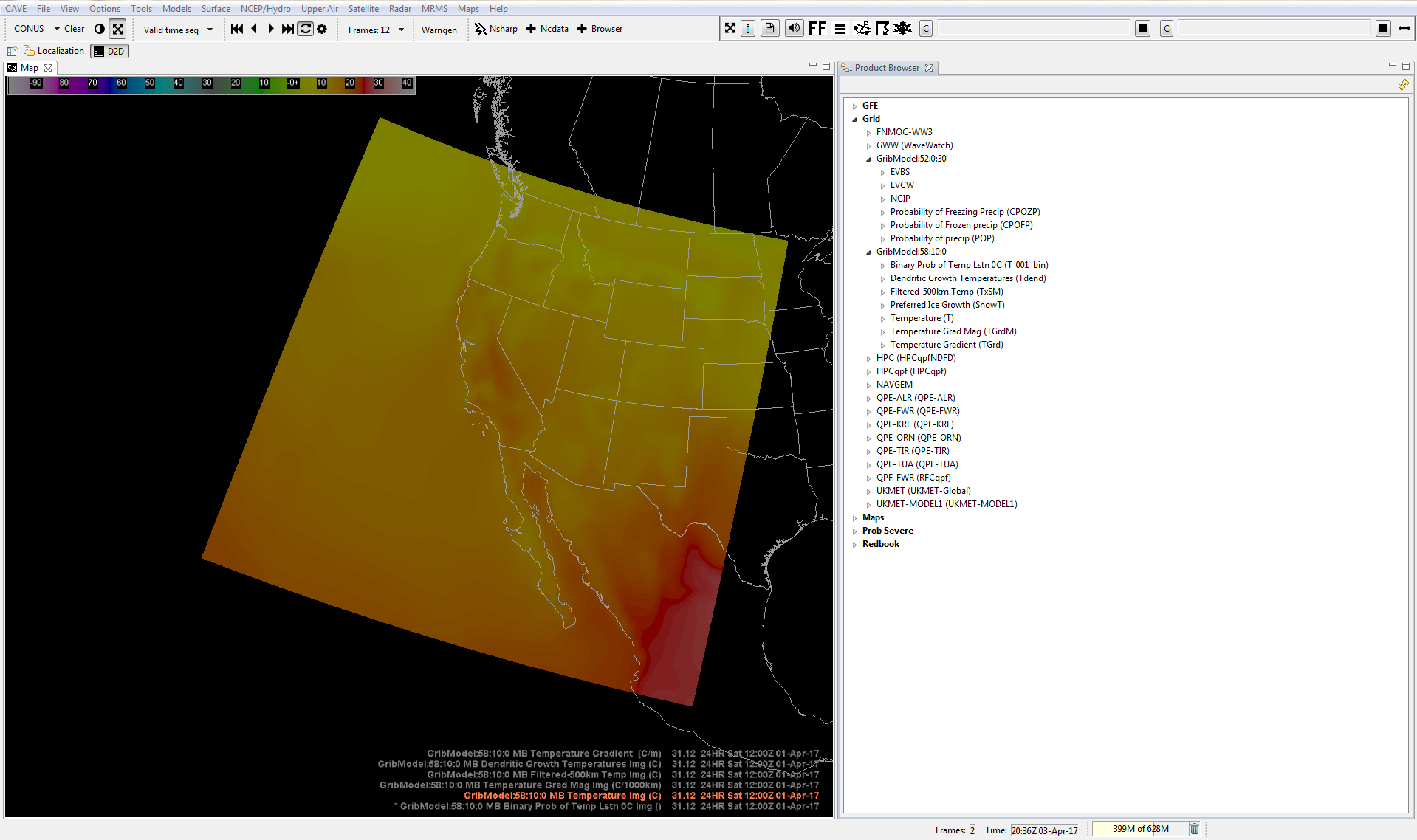Click the FF toolbar icon
The image size is (1417, 840).
click(817, 28)
